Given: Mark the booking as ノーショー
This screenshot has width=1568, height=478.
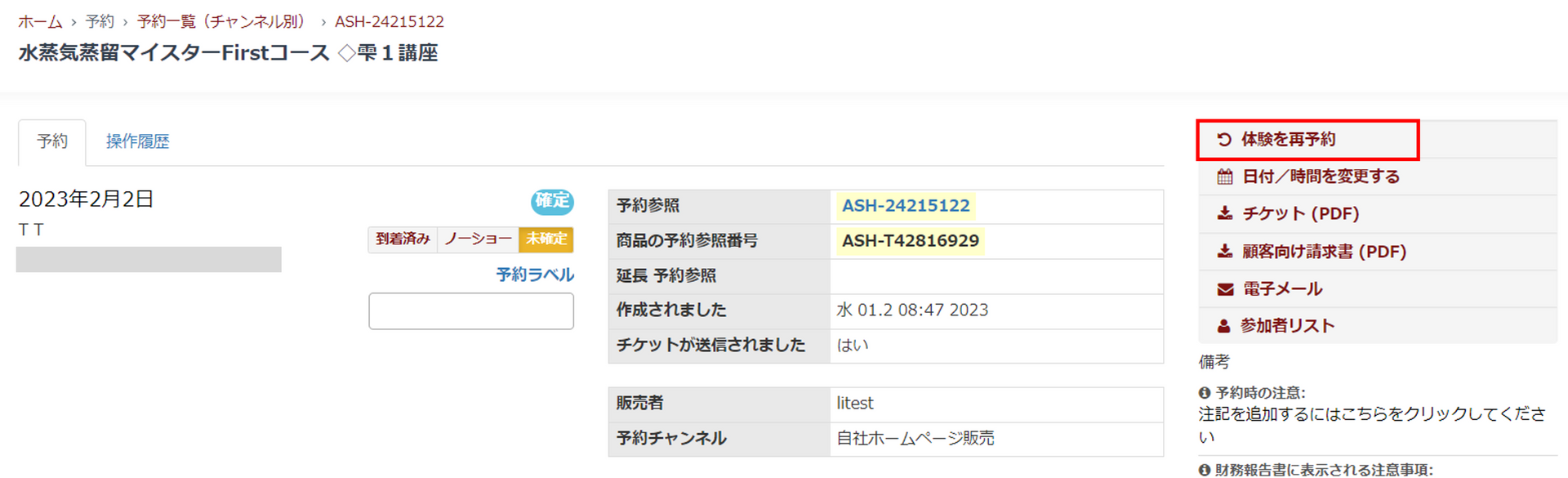Looking at the screenshot, I should [478, 239].
